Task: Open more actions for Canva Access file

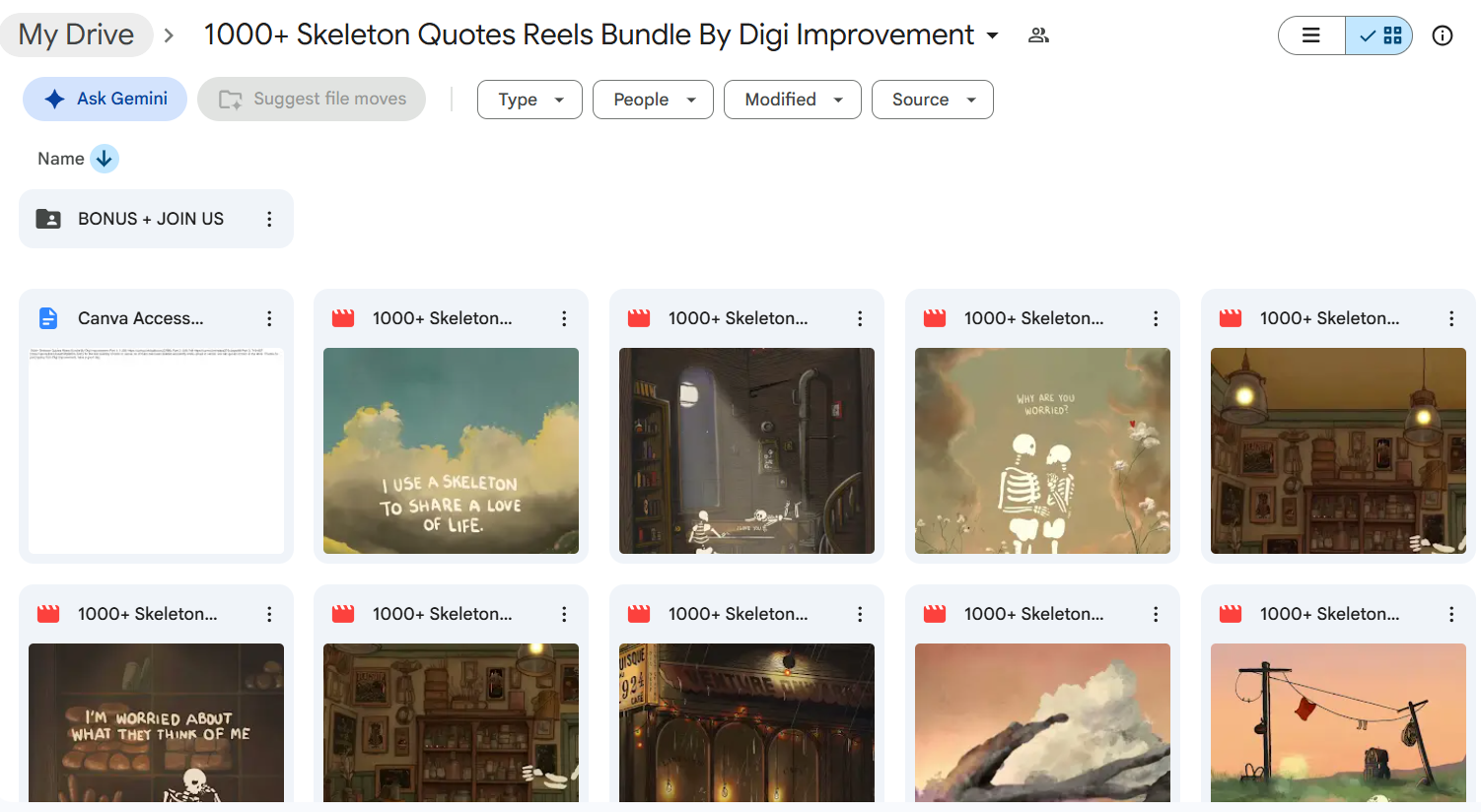Action: click(x=269, y=318)
